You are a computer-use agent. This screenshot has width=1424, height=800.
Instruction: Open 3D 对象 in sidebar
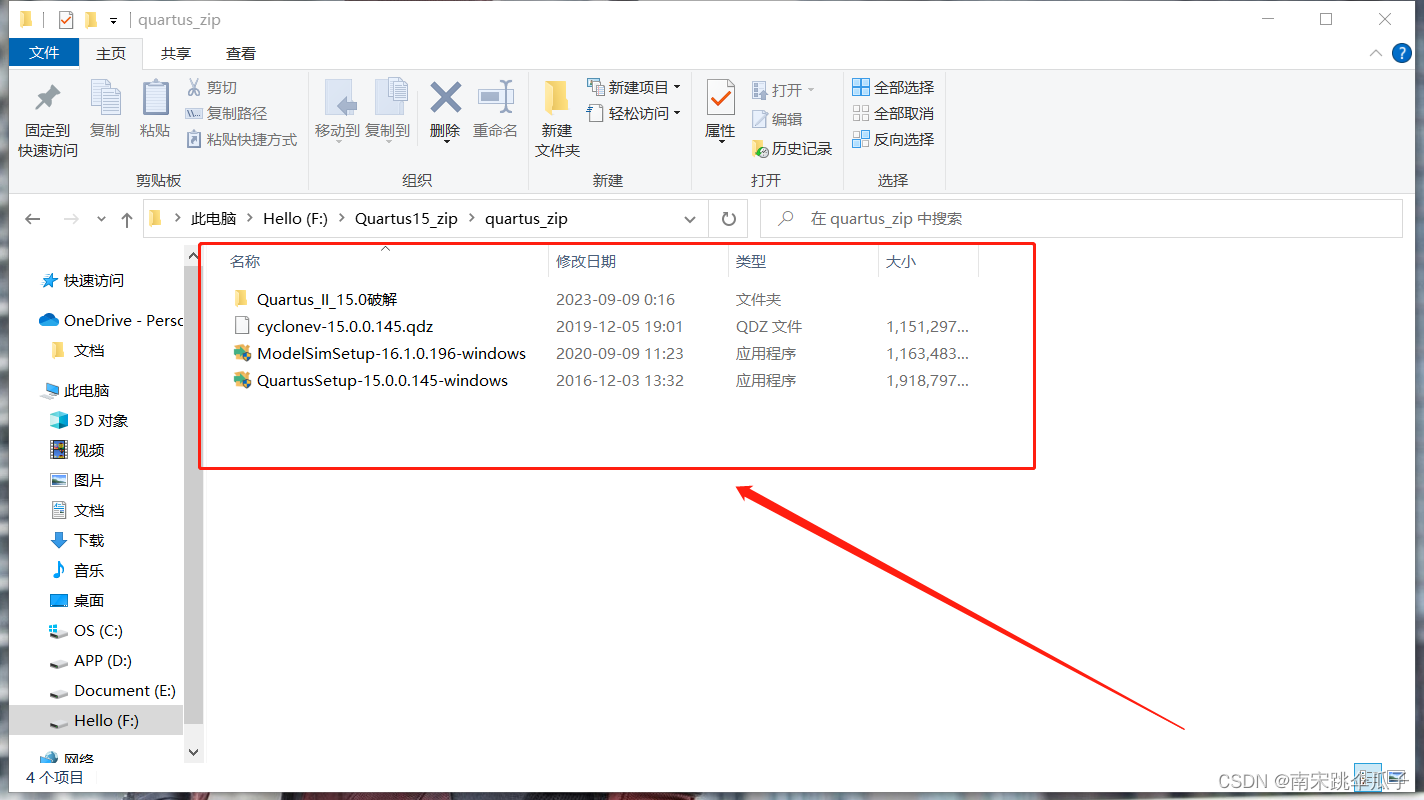click(x=89, y=420)
